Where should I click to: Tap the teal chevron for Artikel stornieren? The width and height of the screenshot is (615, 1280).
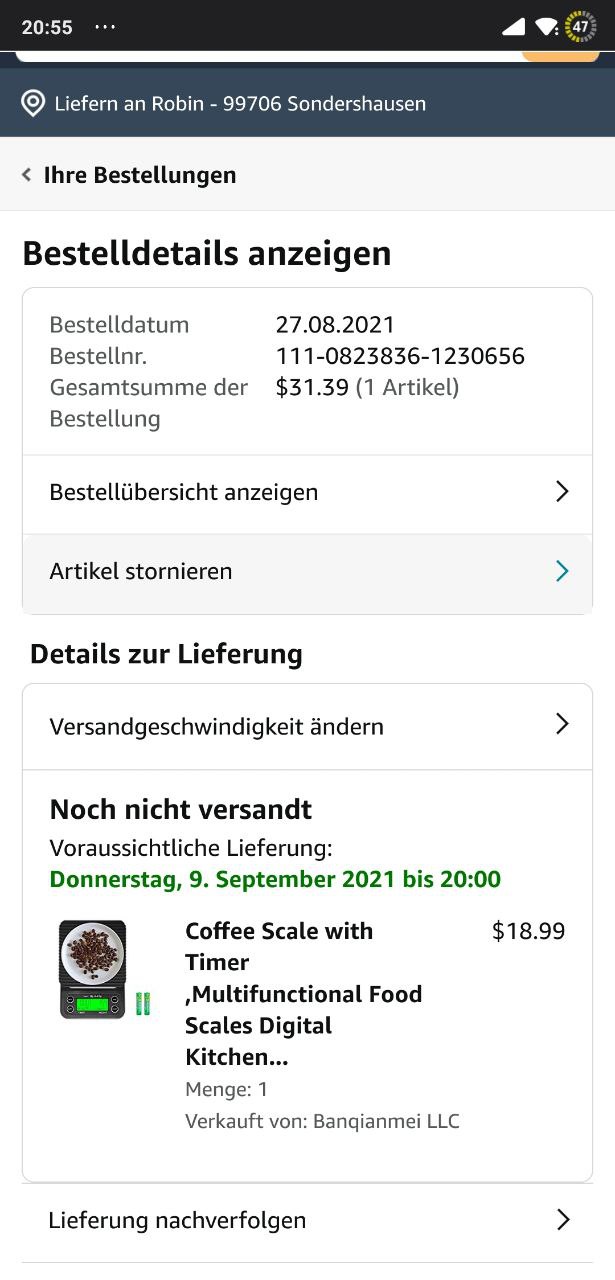(562, 571)
